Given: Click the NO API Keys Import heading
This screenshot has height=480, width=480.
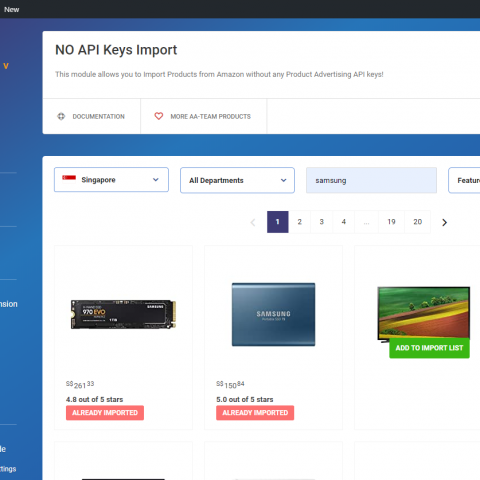Looking at the screenshot, I should pos(116,50).
